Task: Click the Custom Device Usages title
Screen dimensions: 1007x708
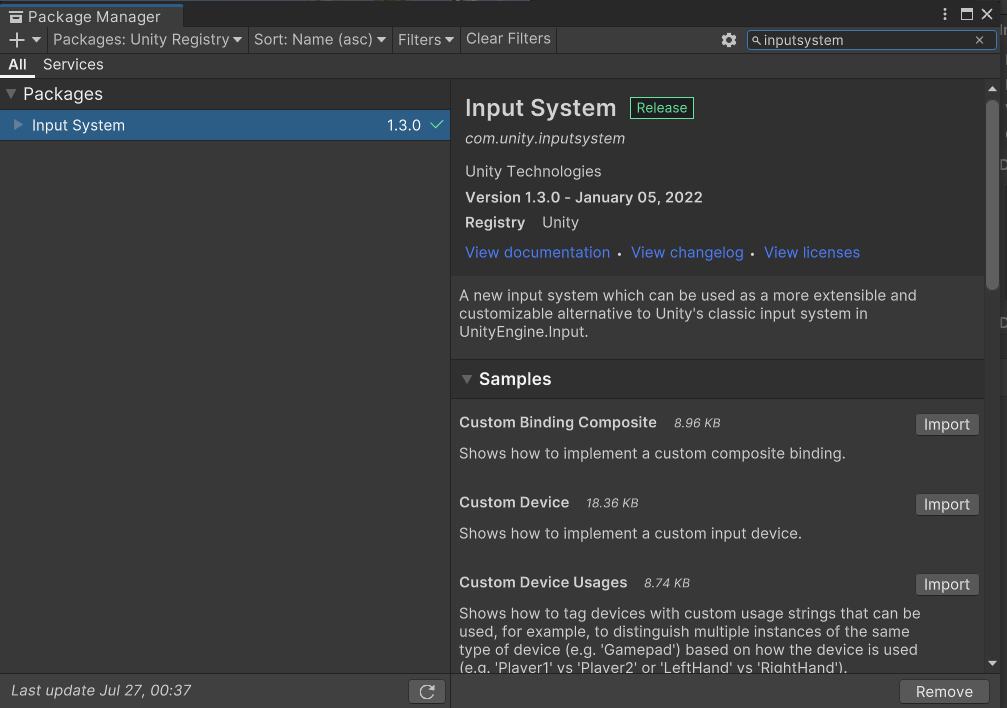Action: click(x=543, y=582)
